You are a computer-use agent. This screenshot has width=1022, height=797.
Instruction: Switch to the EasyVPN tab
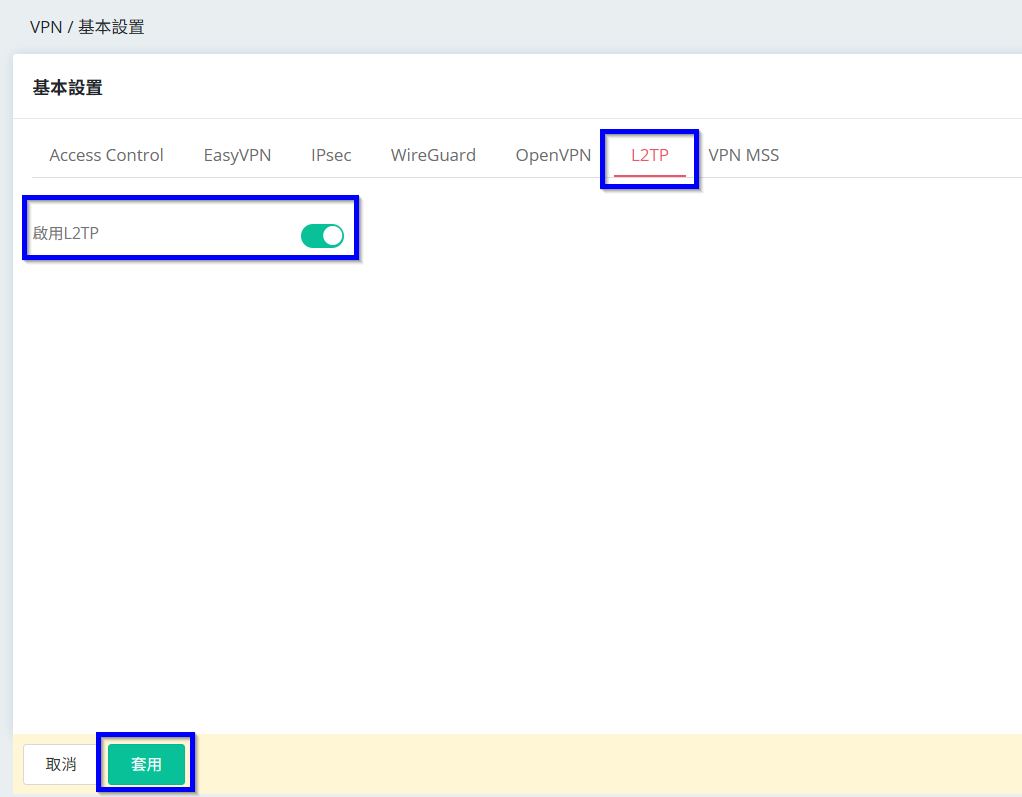(237, 155)
